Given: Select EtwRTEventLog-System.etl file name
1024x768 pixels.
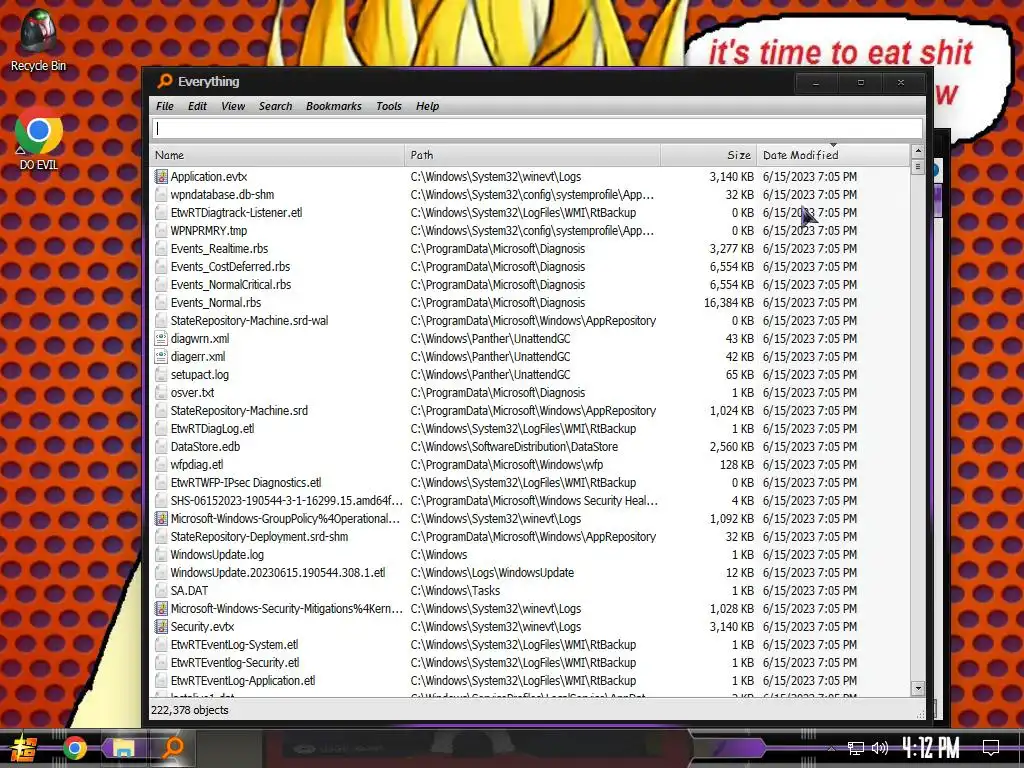Looking at the screenshot, I should click(x=234, y=645).
